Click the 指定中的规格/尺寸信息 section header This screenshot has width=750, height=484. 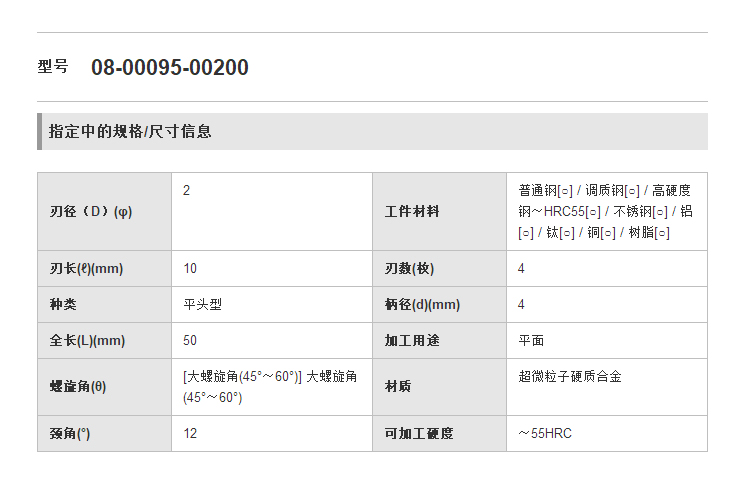(x=372, y=132)
